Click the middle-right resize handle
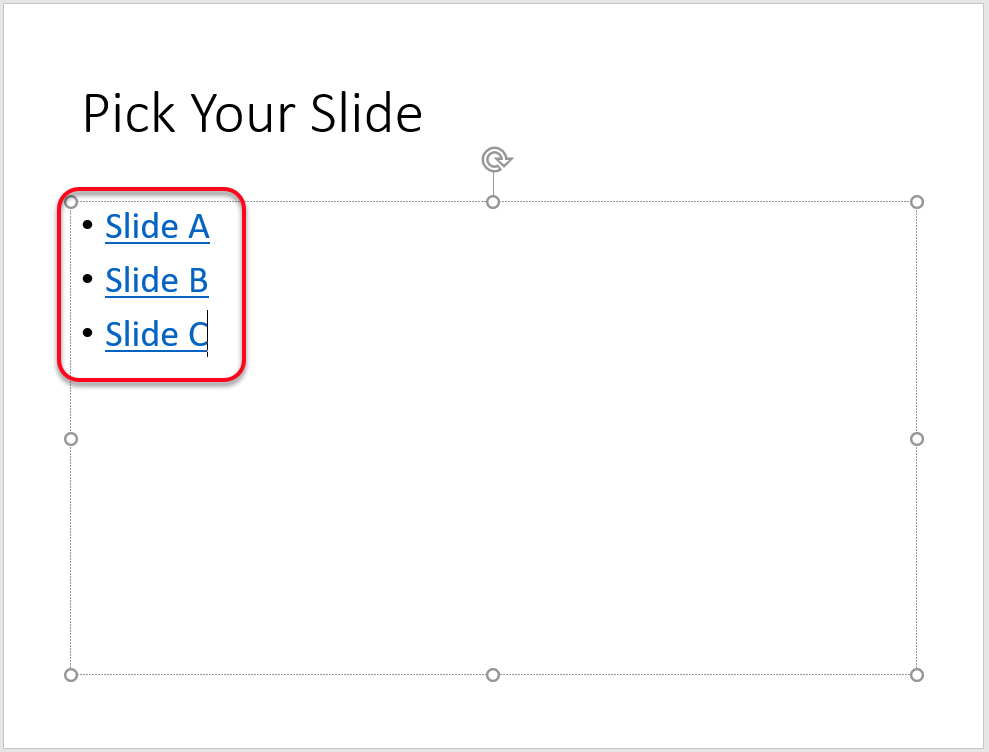The width and height of the screenshot is (989, 752). click(917, 439)
